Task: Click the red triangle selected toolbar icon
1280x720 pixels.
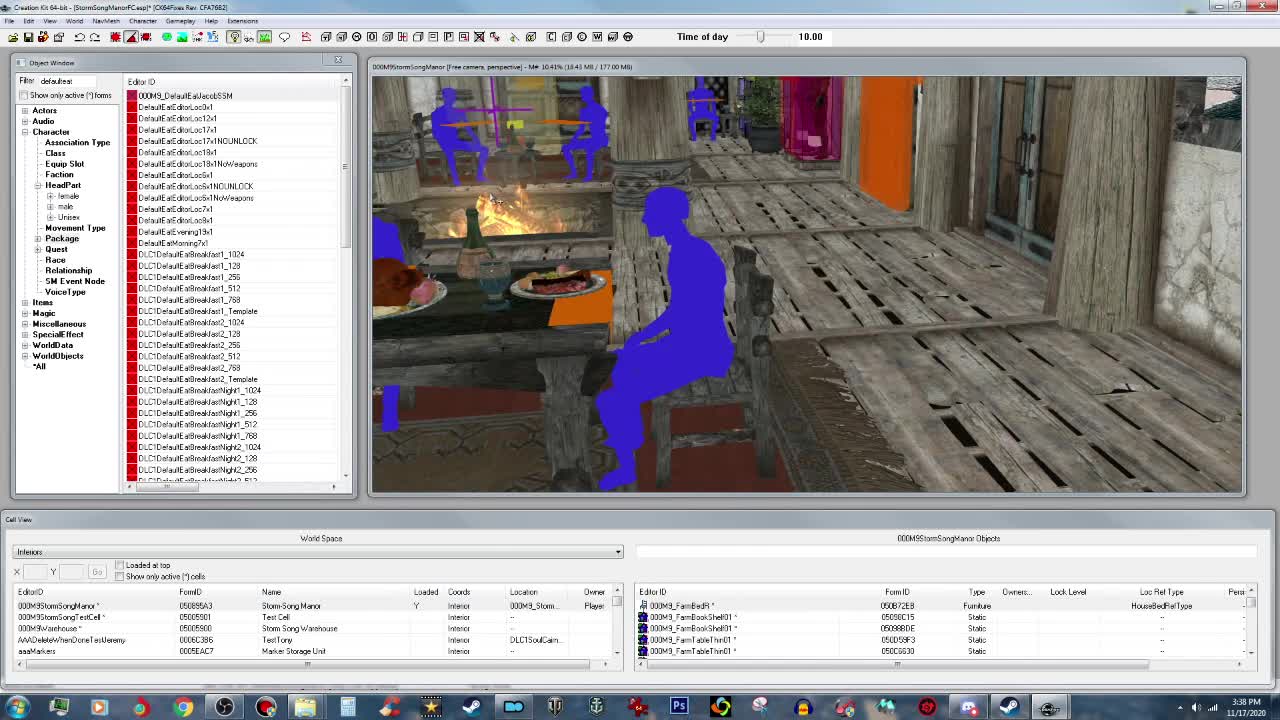Action: coord(131,37)
